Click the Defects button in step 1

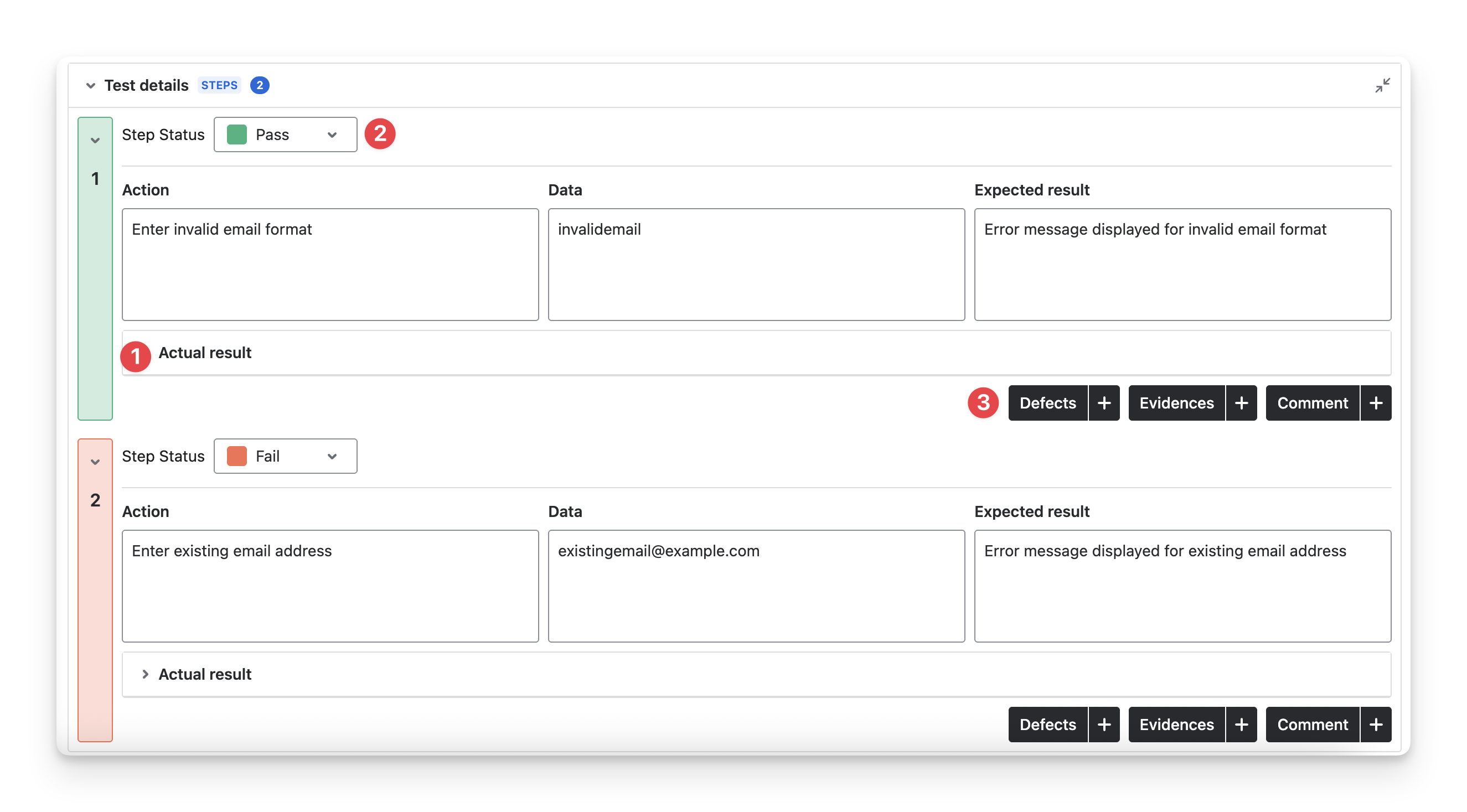[1047, 403]
